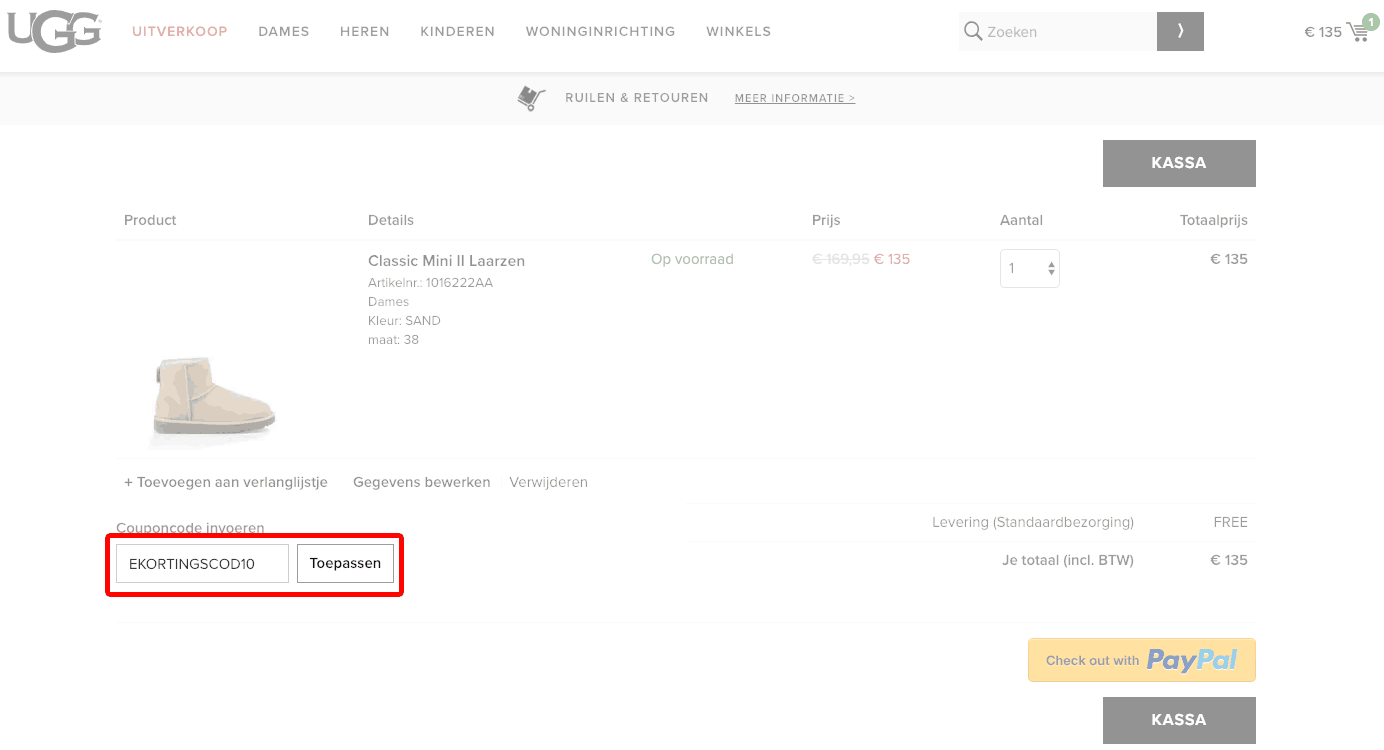The height and width of the screenshot is (750, 1384).
Task: Submit search with the arrow button
Action: click(x=1180, y=31)
